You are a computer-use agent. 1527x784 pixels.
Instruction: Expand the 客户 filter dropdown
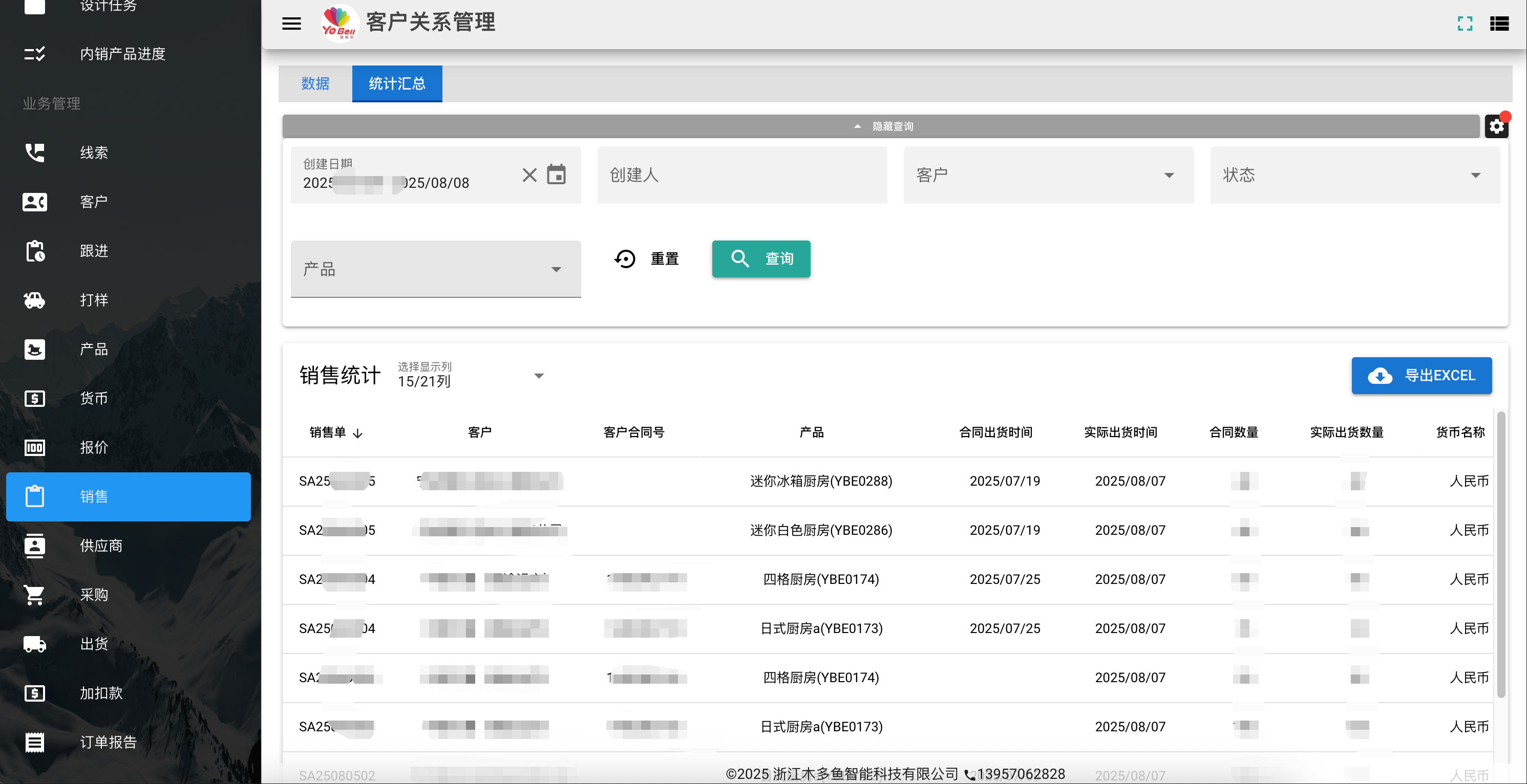point(1048,175)
